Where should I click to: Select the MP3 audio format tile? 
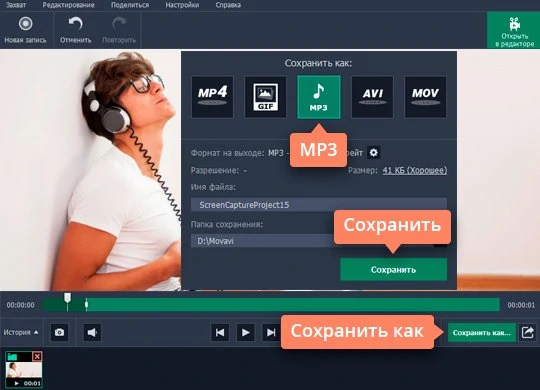pyautogui.click(x=319, y=97)
